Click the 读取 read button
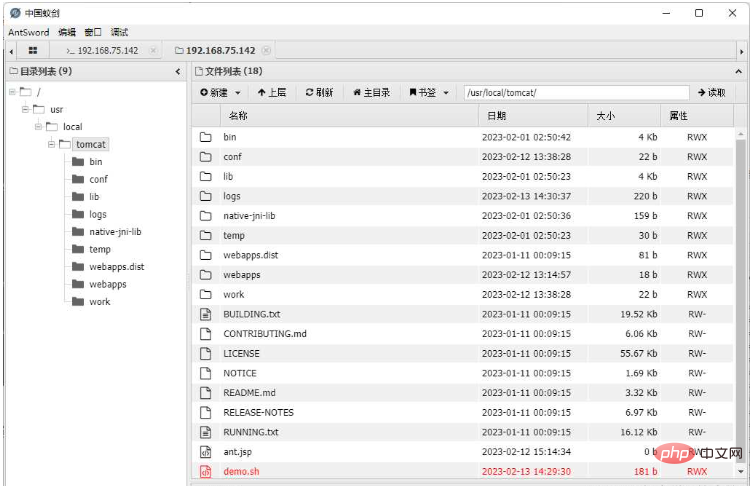Image resolution: width=753 pixels, height=486 pixels. 712,92
